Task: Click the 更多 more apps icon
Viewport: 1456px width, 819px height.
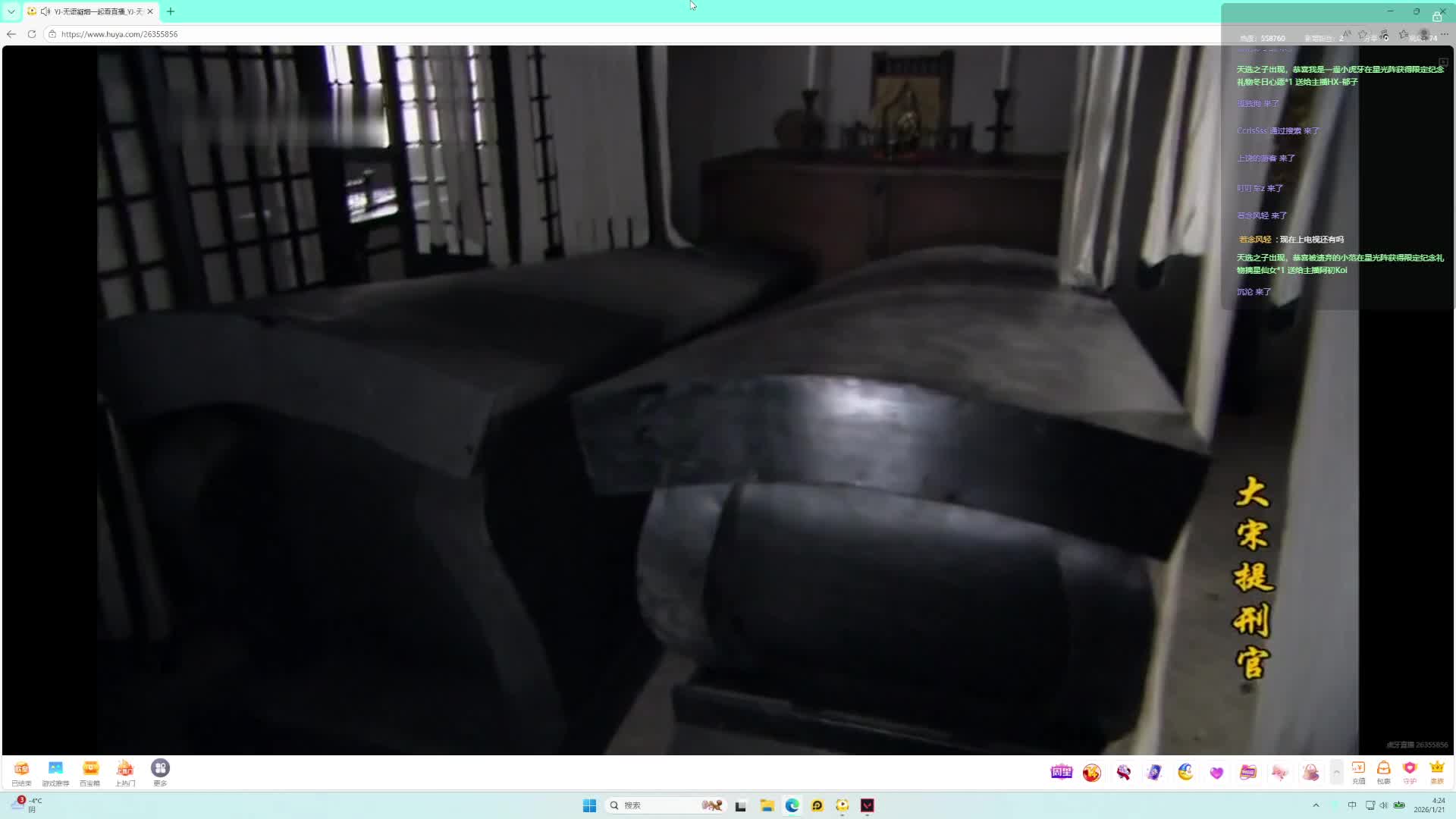Action: (x=160, y=769)
